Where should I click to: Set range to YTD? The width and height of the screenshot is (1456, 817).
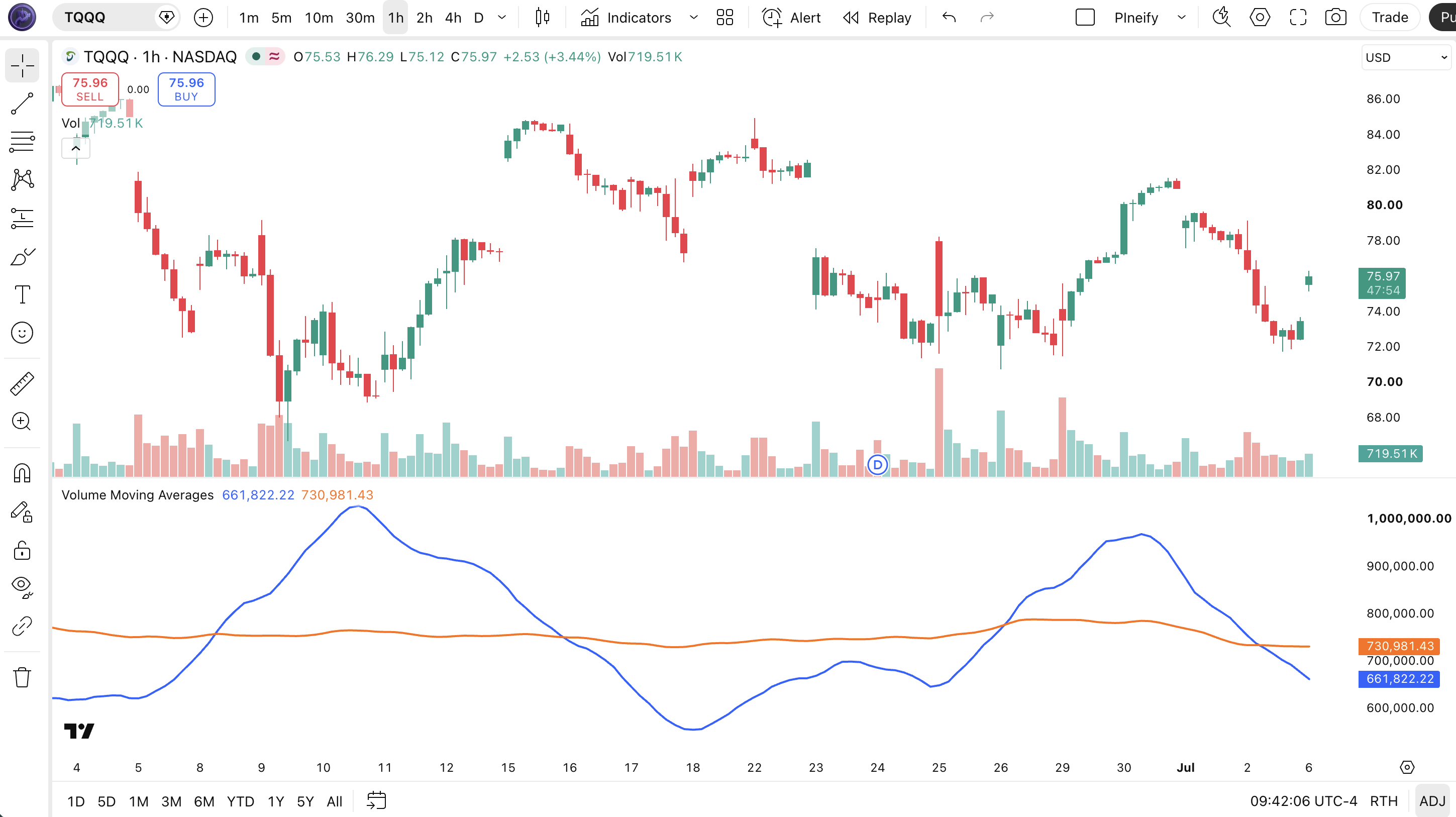tap(240, 801)
